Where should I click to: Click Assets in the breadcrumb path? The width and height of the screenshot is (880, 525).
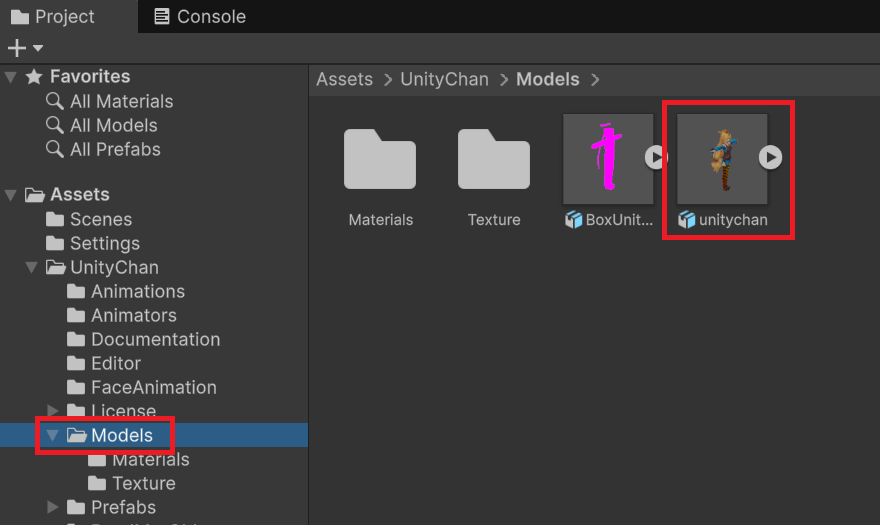(x=344, y=79)
